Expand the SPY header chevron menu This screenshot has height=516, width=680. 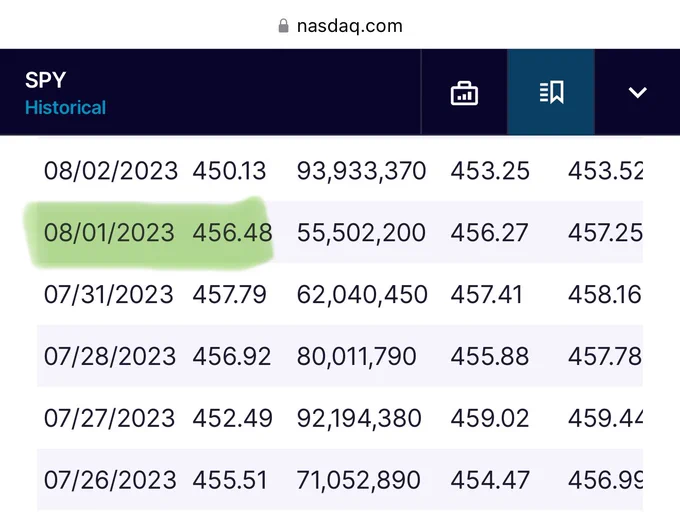point(637,92)
